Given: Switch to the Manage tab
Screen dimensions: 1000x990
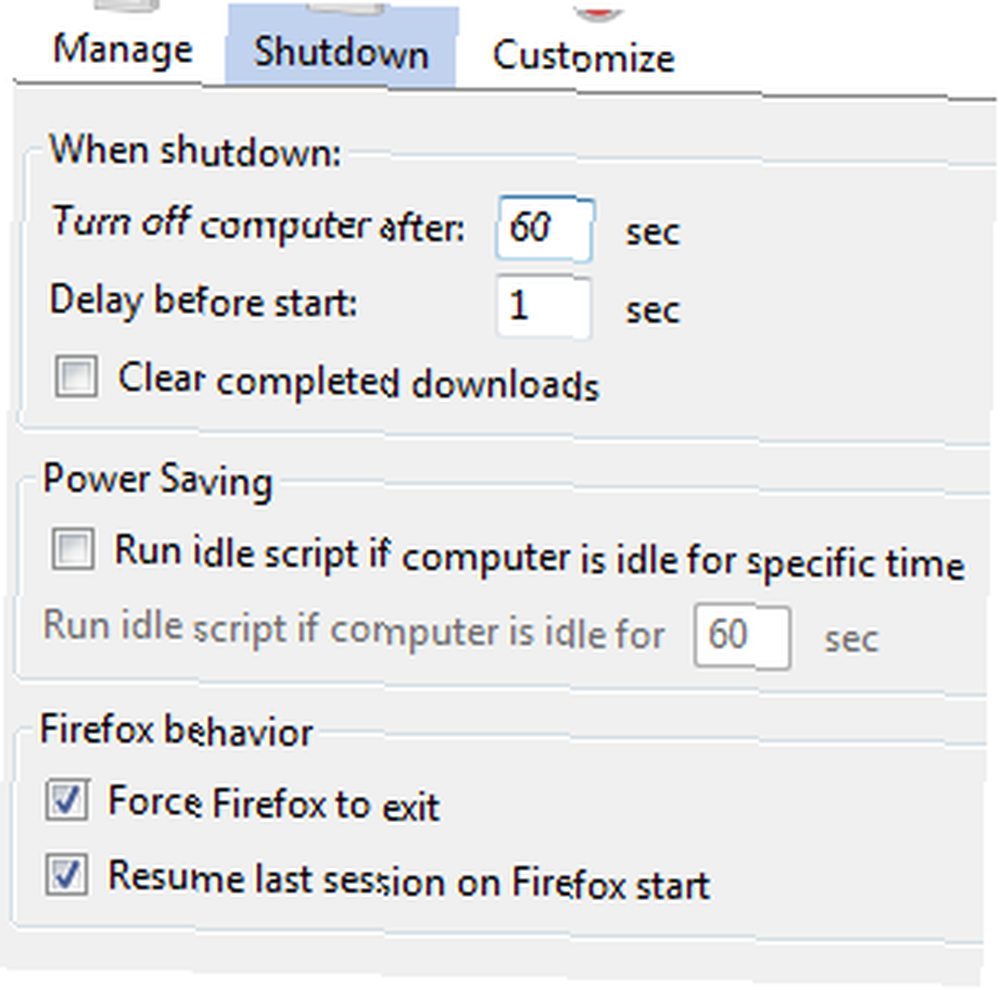Looking at the screenshot, I should click(x=122, y=50).
